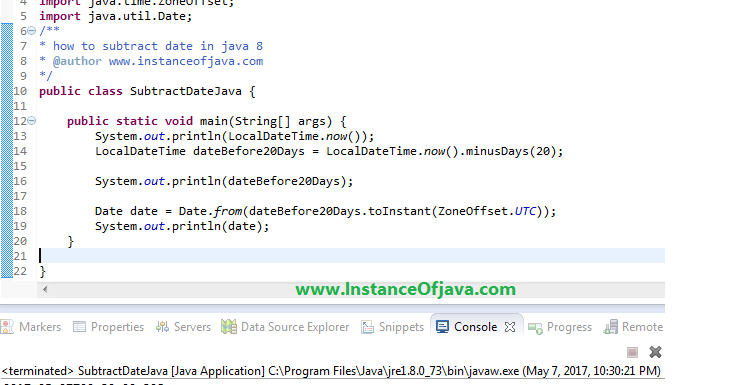Click line number 18 in the gutter
Screen dimensions: 733x385
(x=20, y=211)
